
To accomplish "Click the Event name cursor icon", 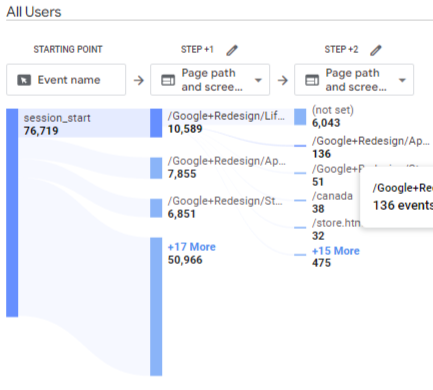I will click(x=24, y=80).
